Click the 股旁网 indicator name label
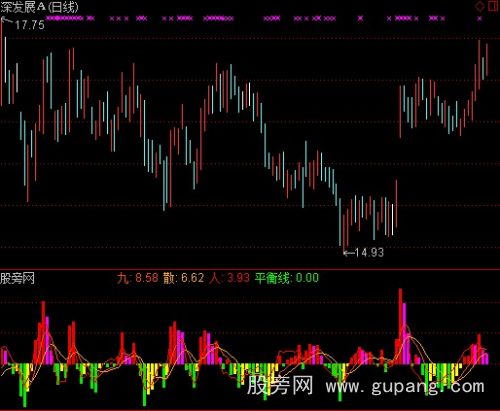The image size is (500, 411). click(17, 278)
